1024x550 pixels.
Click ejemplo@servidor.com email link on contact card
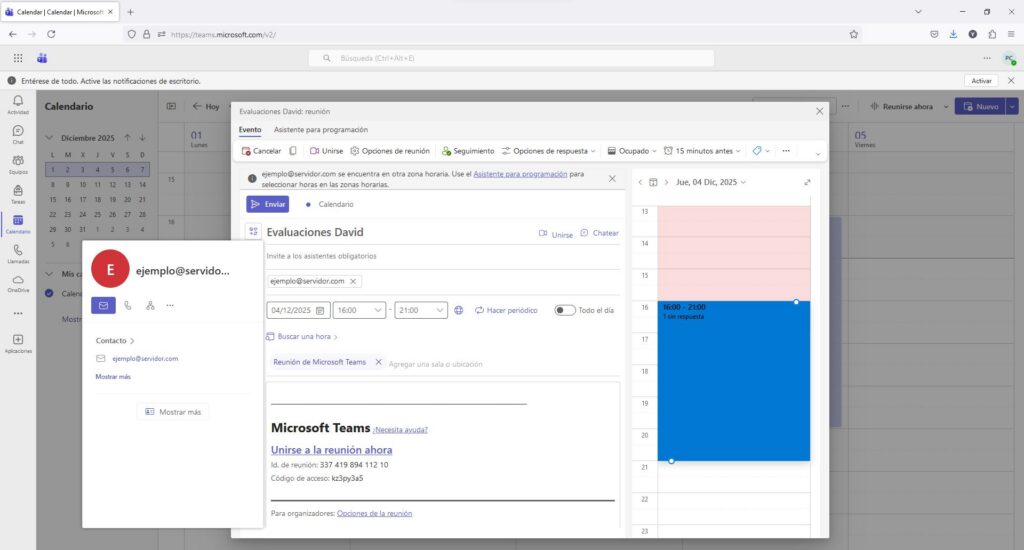[x=145, y=359]
